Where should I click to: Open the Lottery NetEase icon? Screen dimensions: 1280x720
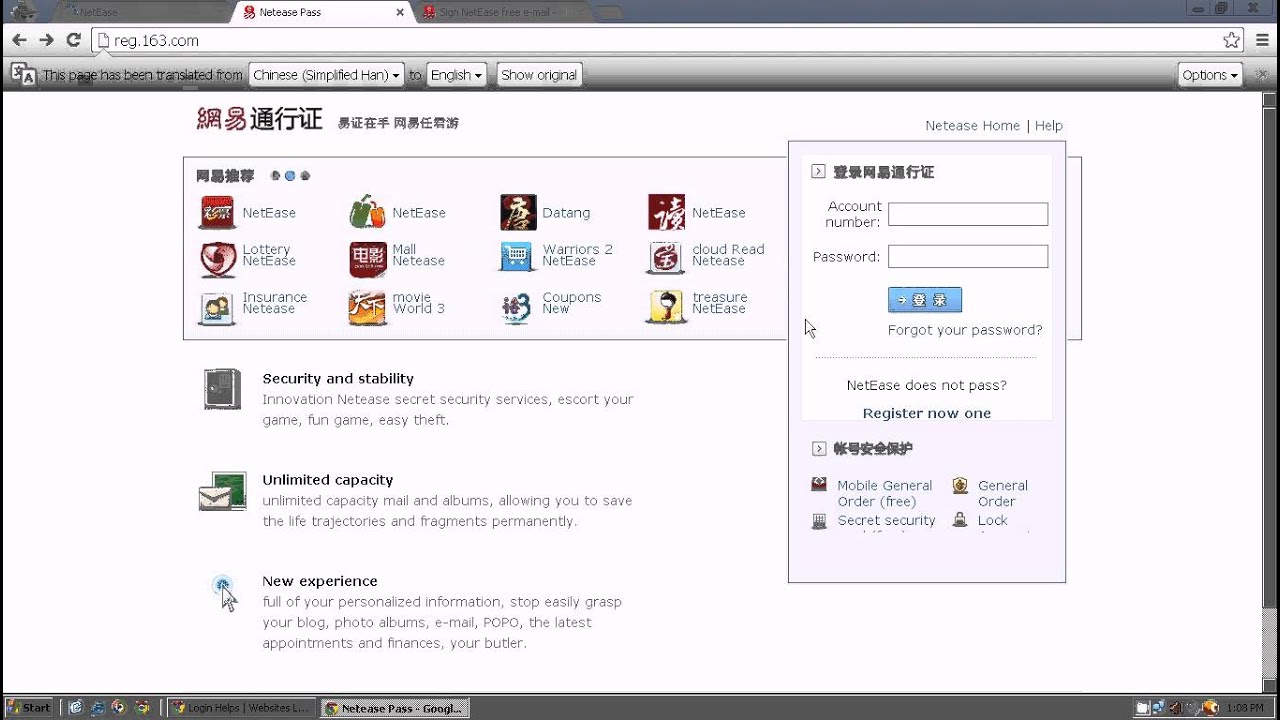(218, 259)
